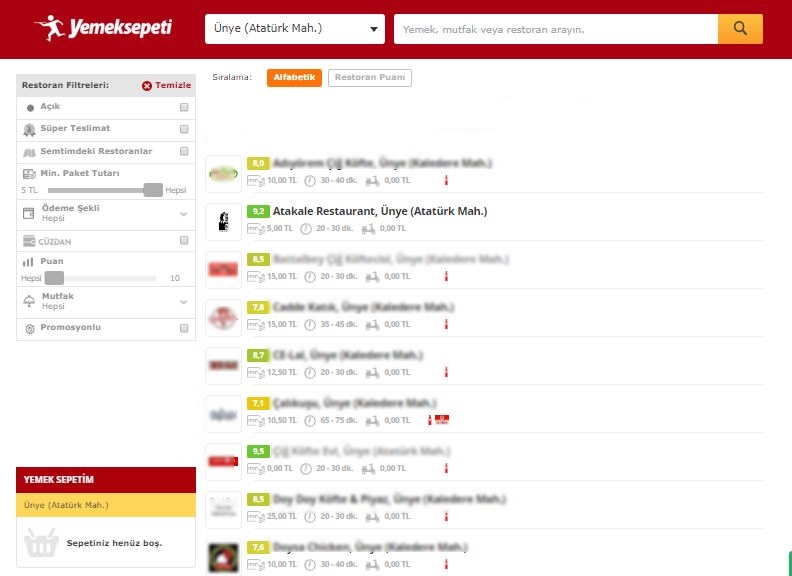Click the 8,0 rating restaurant logo
The height and width of the screenshot is (576, 792).
223,174
